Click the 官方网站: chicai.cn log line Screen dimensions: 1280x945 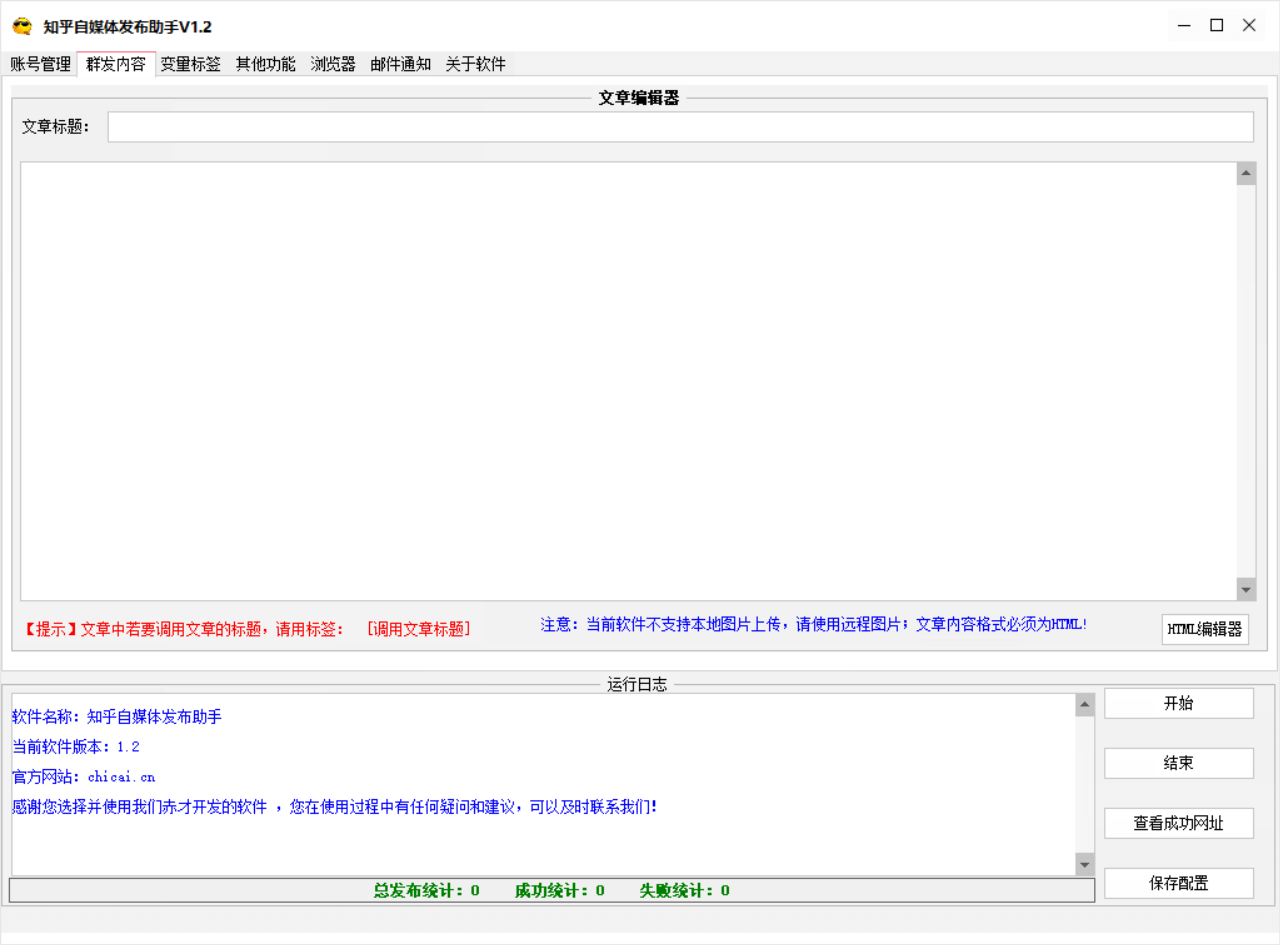pos(84,777)
